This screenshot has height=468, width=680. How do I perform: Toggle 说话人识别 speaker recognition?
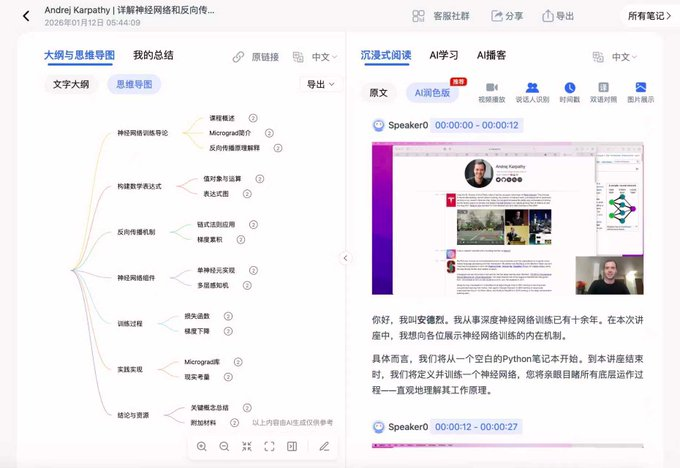[532, 93]
